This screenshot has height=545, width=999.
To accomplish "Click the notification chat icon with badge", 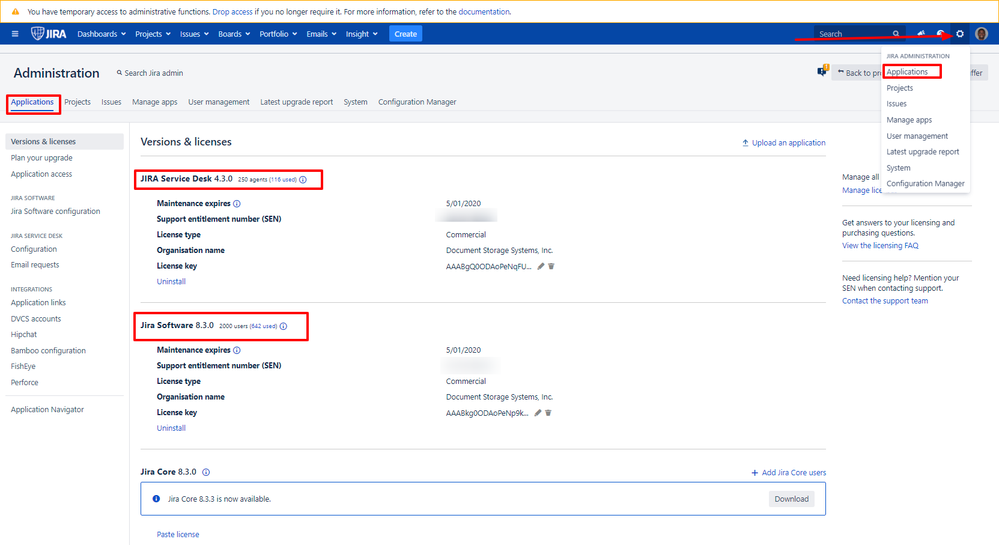I will pos(823,71).
